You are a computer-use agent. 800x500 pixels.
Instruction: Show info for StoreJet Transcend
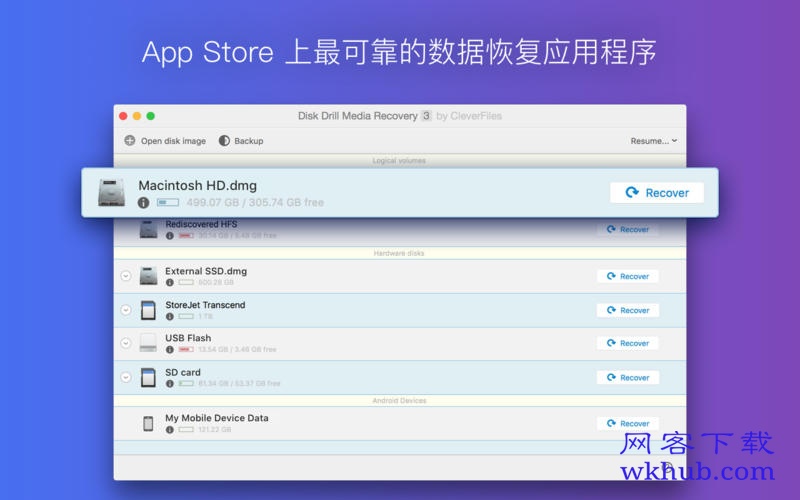point(169,316)
